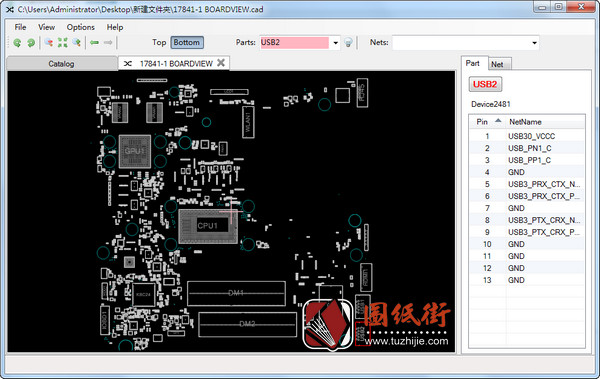Open the Options menu

pos(80,27)
